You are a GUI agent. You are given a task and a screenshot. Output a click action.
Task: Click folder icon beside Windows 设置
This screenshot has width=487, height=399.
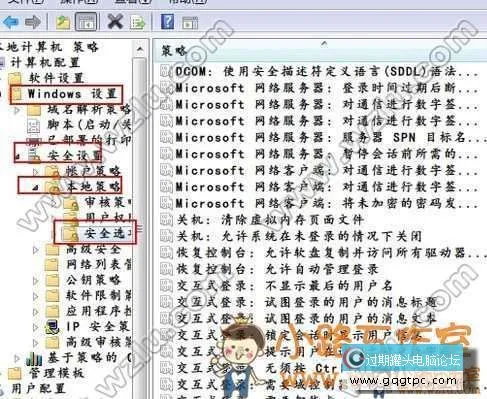(18, 94)
